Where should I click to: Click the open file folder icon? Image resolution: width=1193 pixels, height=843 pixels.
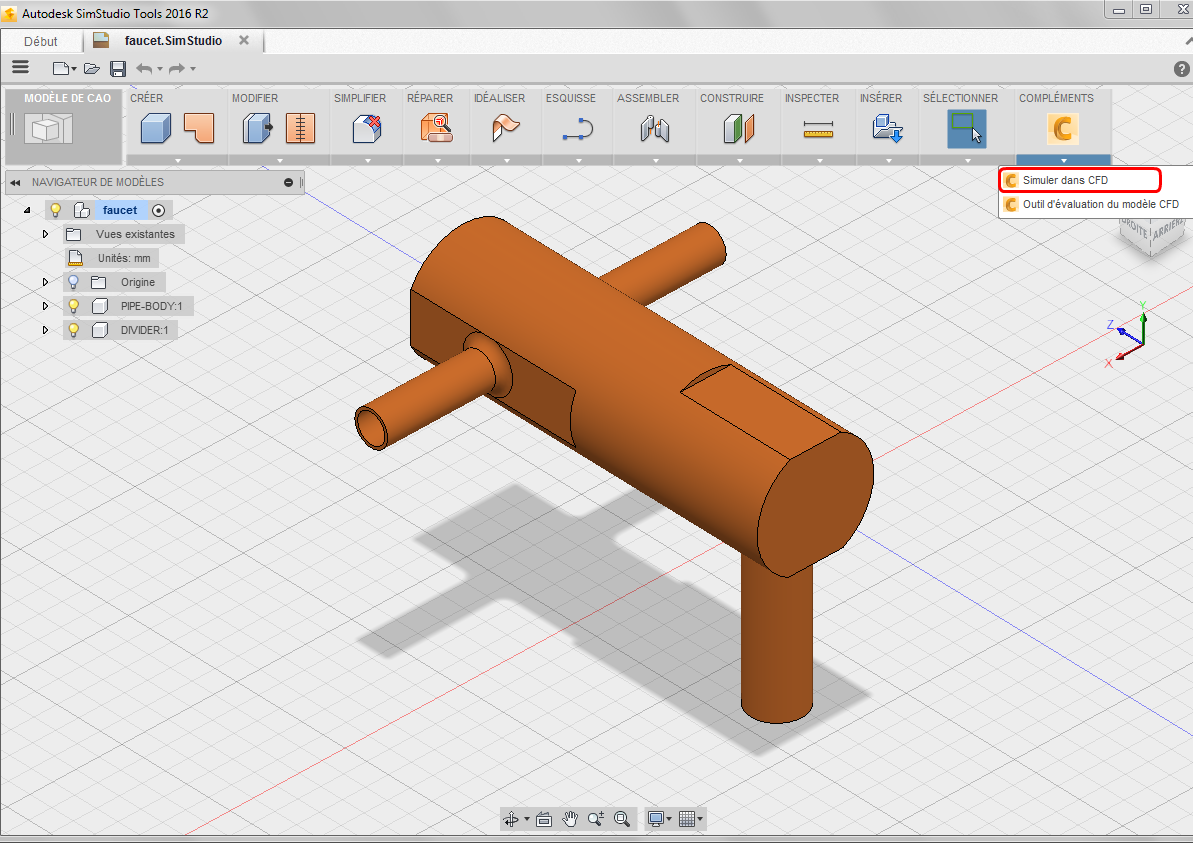tap(92, 68)
